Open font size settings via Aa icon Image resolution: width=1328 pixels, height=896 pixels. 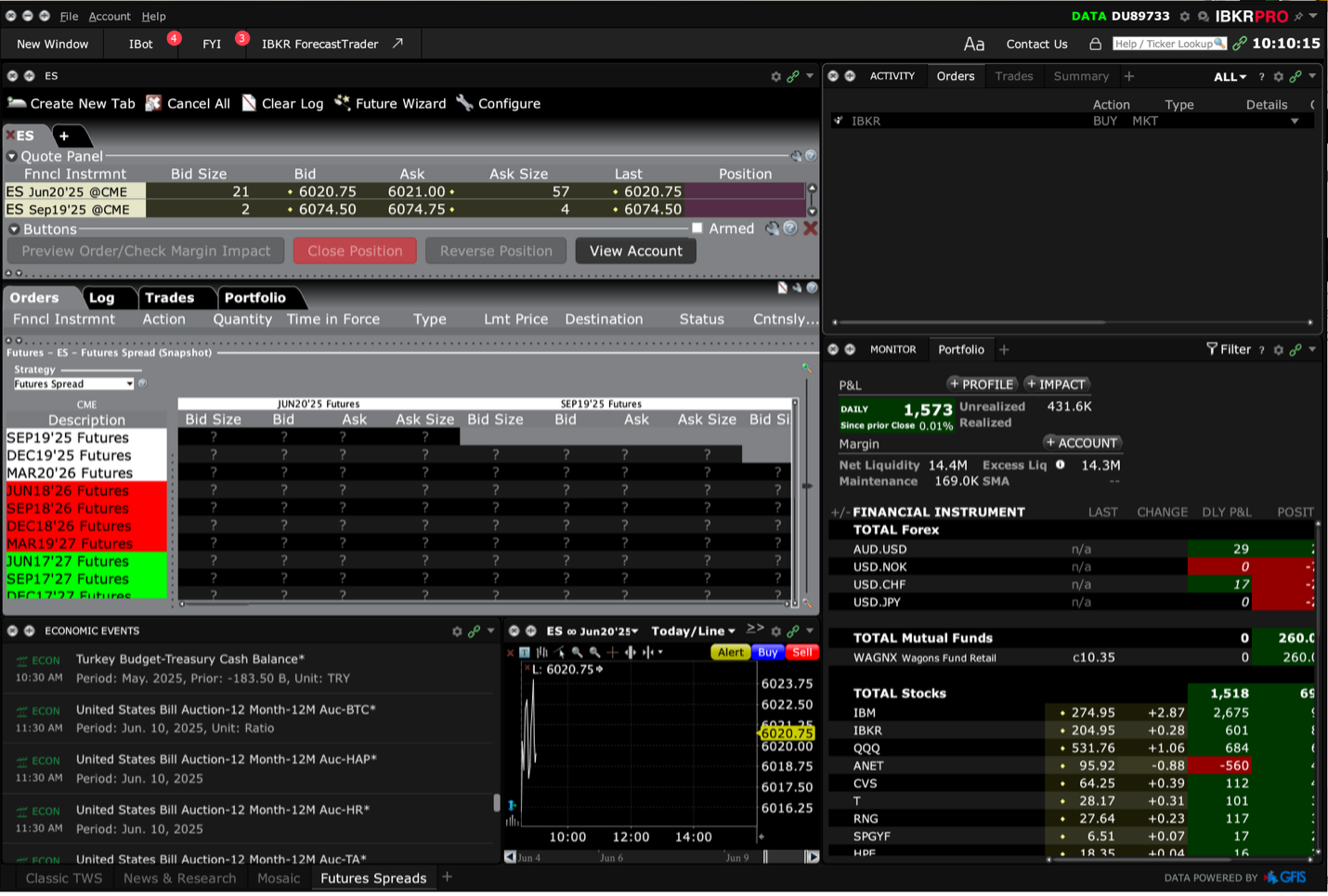[973, 44]
